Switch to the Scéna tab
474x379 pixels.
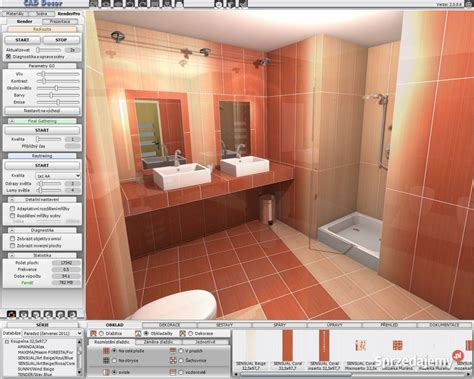pyautogui.click(x=42, y=14)
